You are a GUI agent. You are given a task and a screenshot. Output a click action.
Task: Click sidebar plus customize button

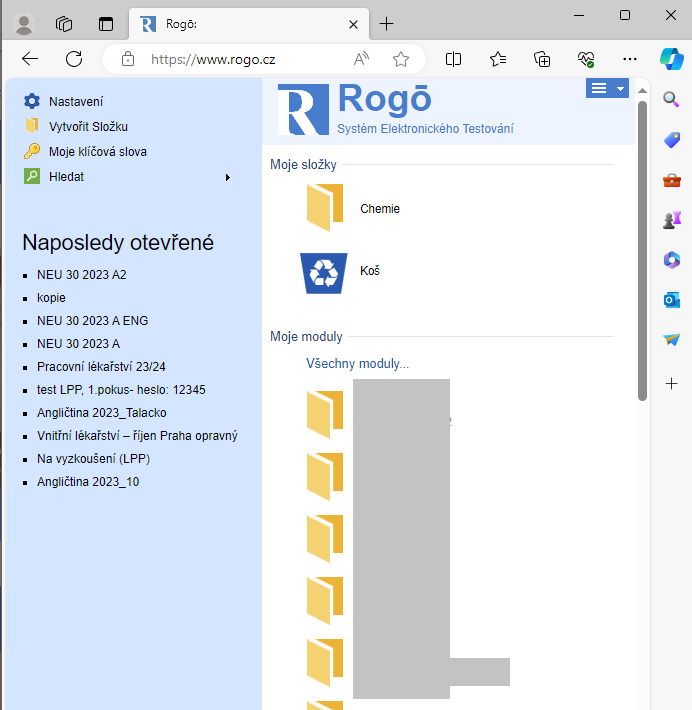[x=672, y=384]
